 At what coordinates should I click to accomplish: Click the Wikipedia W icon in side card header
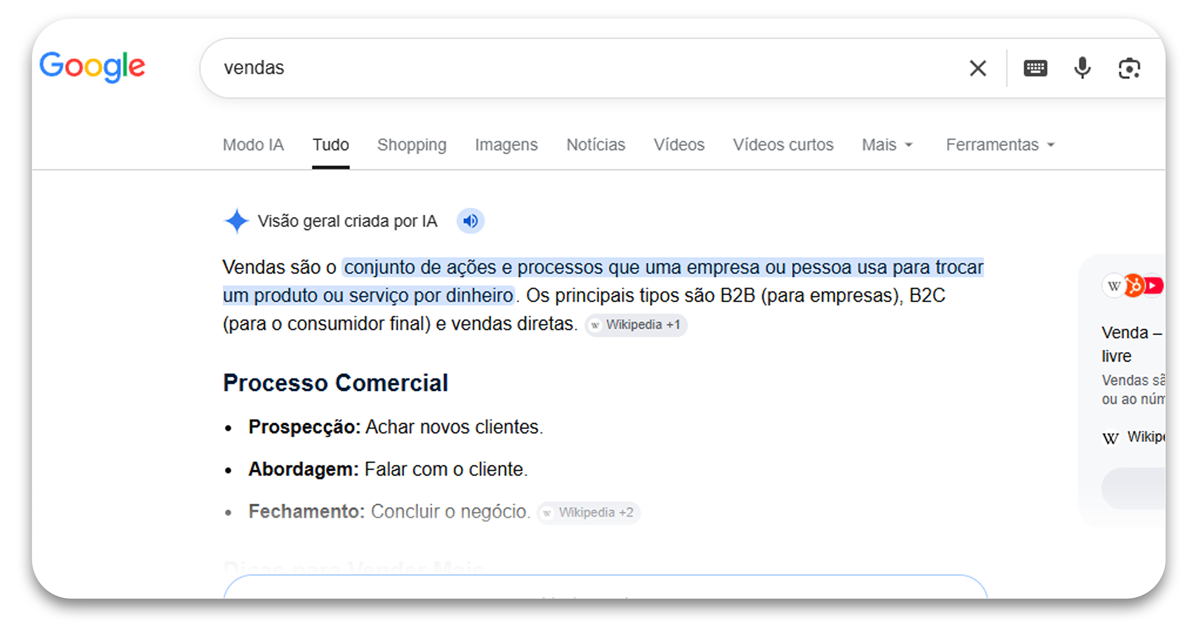[x=1114, y=286]
